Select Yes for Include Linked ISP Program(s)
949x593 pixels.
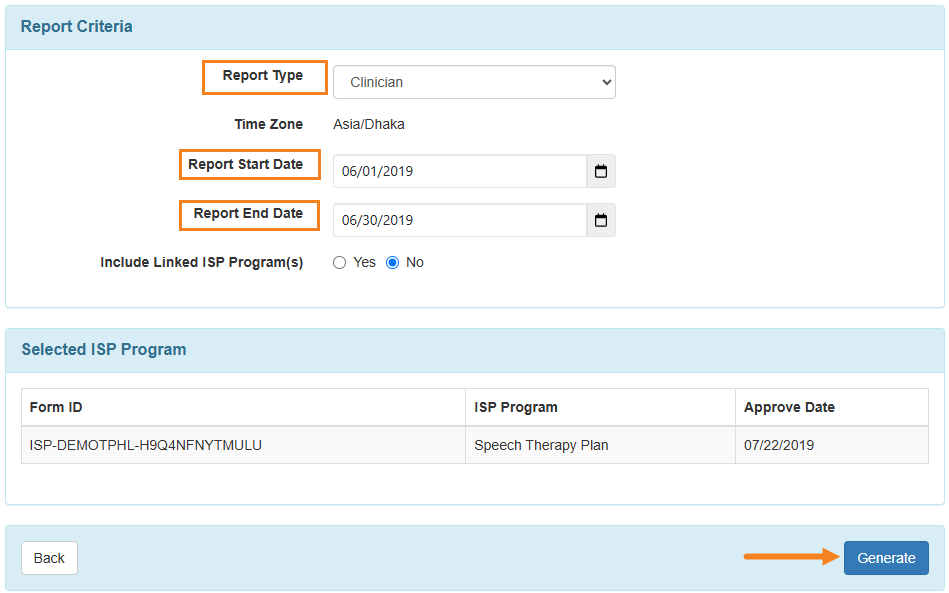(x=340, y=262)
